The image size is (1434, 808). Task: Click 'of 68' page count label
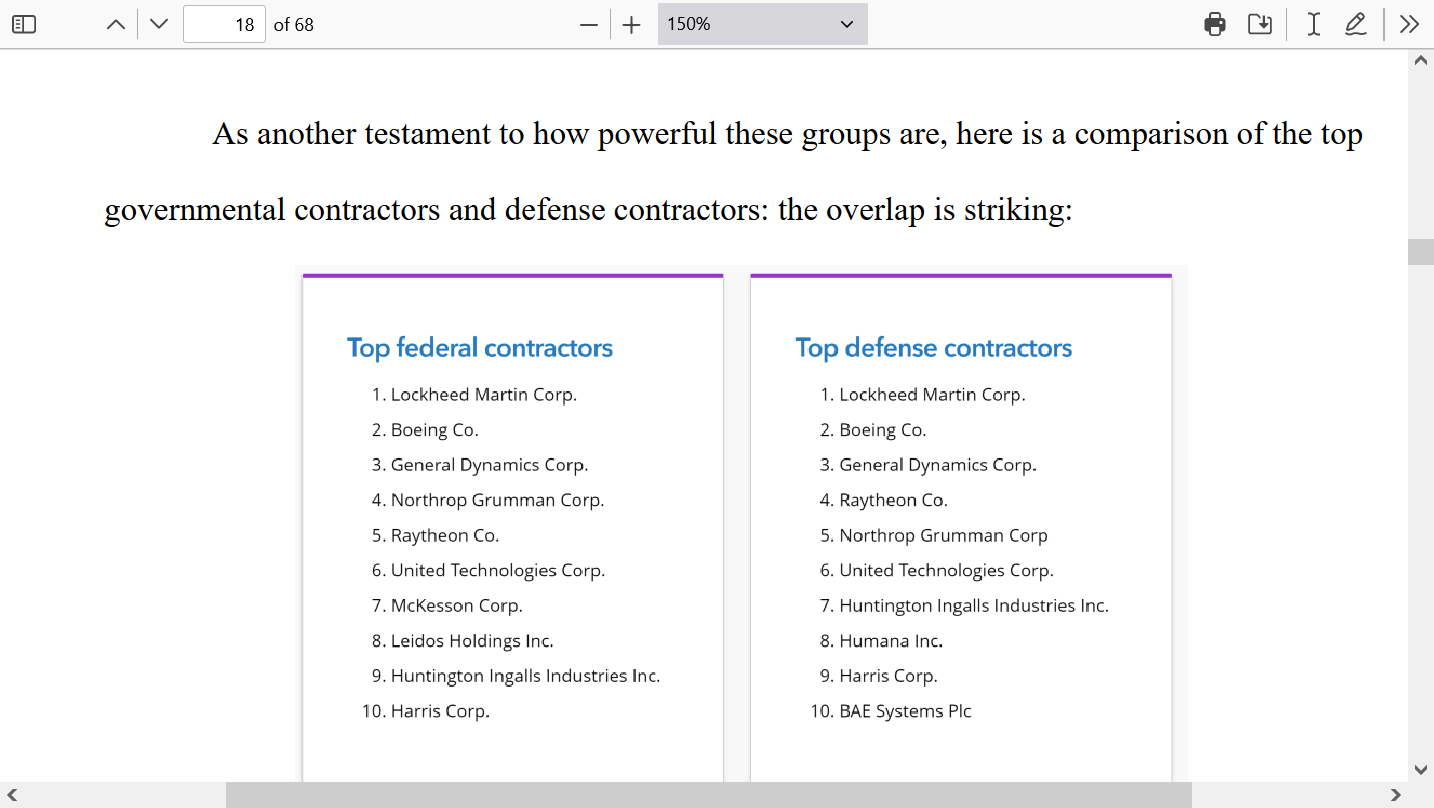coord(294,24)
